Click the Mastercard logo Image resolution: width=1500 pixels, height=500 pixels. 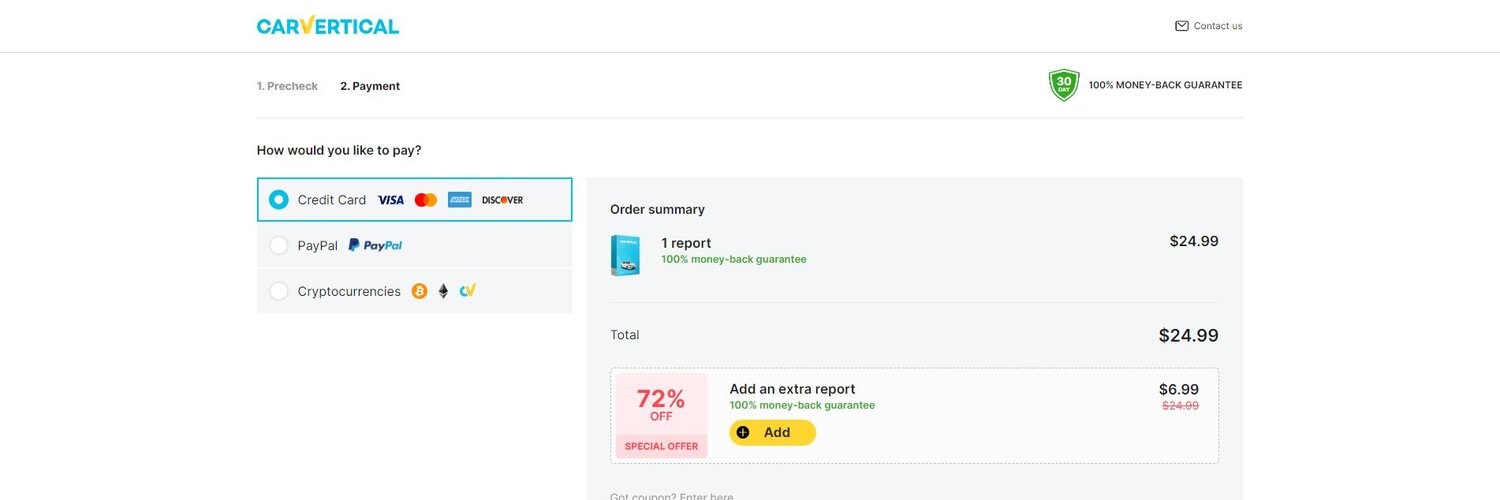coord(426,200)
